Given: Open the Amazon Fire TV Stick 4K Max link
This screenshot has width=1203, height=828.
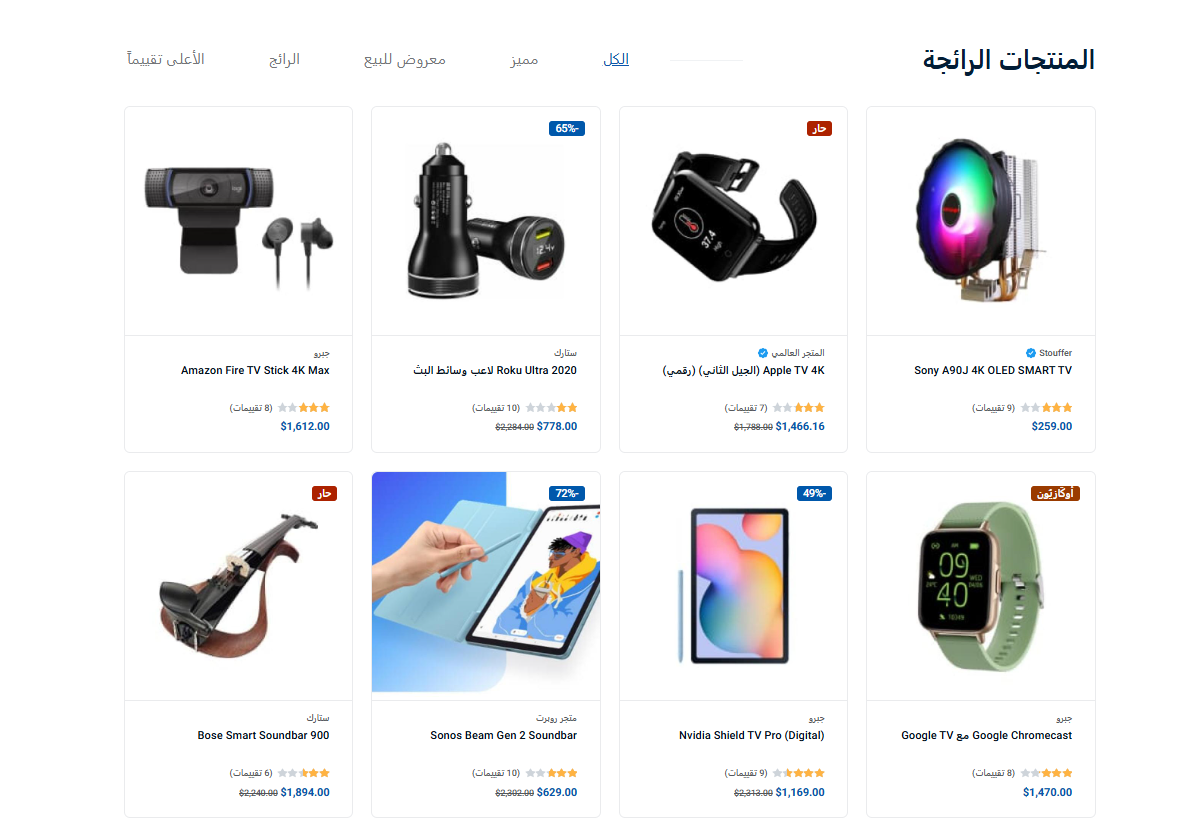Looking at the screenshot, I should 255,370.
